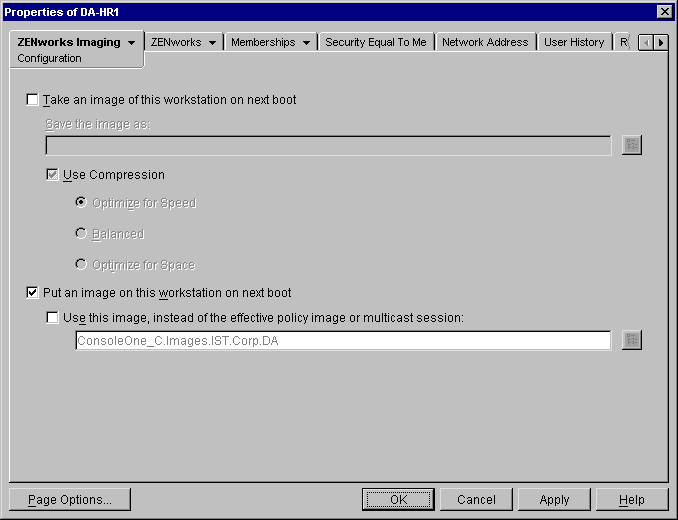Image resolution: width=678 pixels, height=520 pixels.
Task: Click the Configuration sub-page label
Action: coord(49,58)
